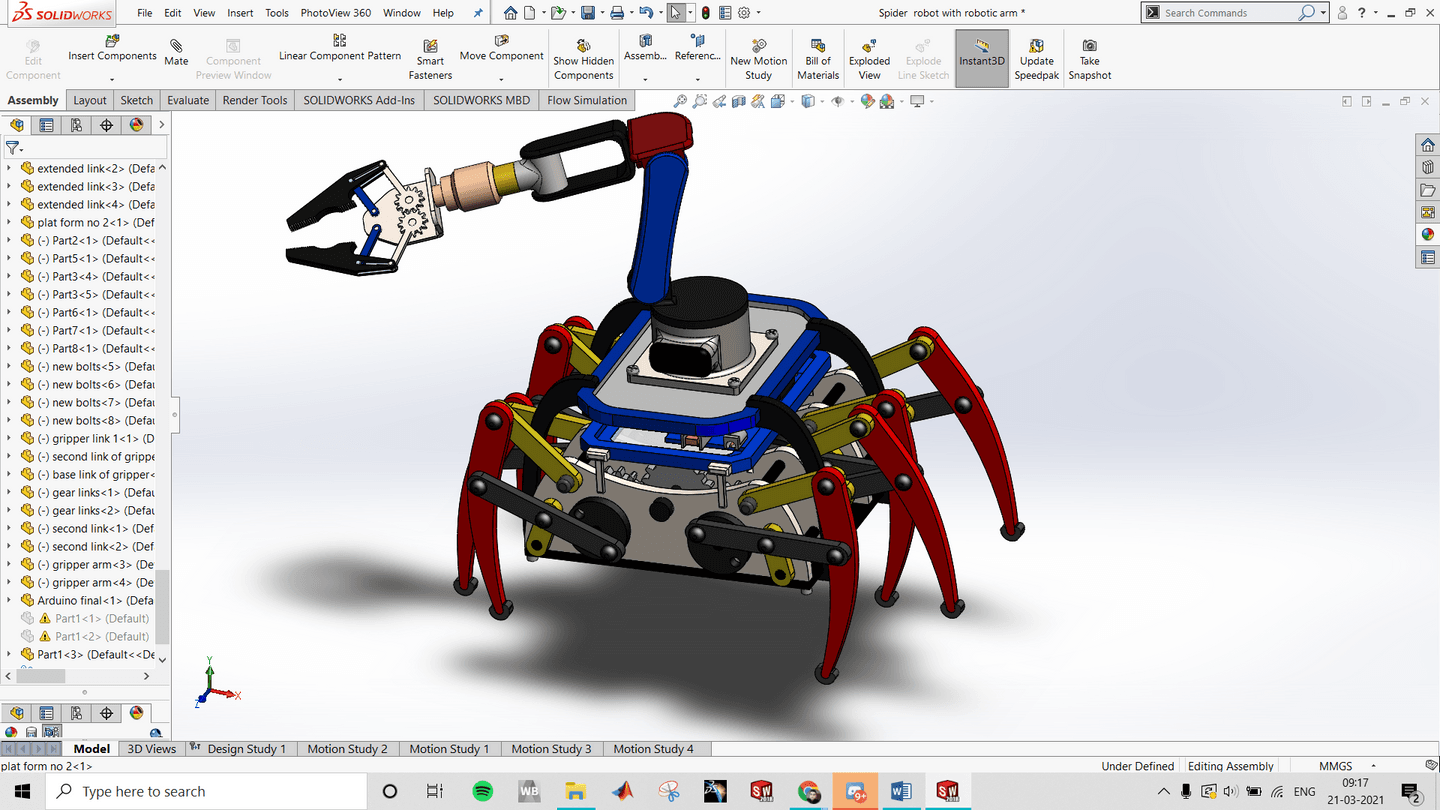Expand extended link<2> tree node
The image size is (1440, 810).
point(9,168)
